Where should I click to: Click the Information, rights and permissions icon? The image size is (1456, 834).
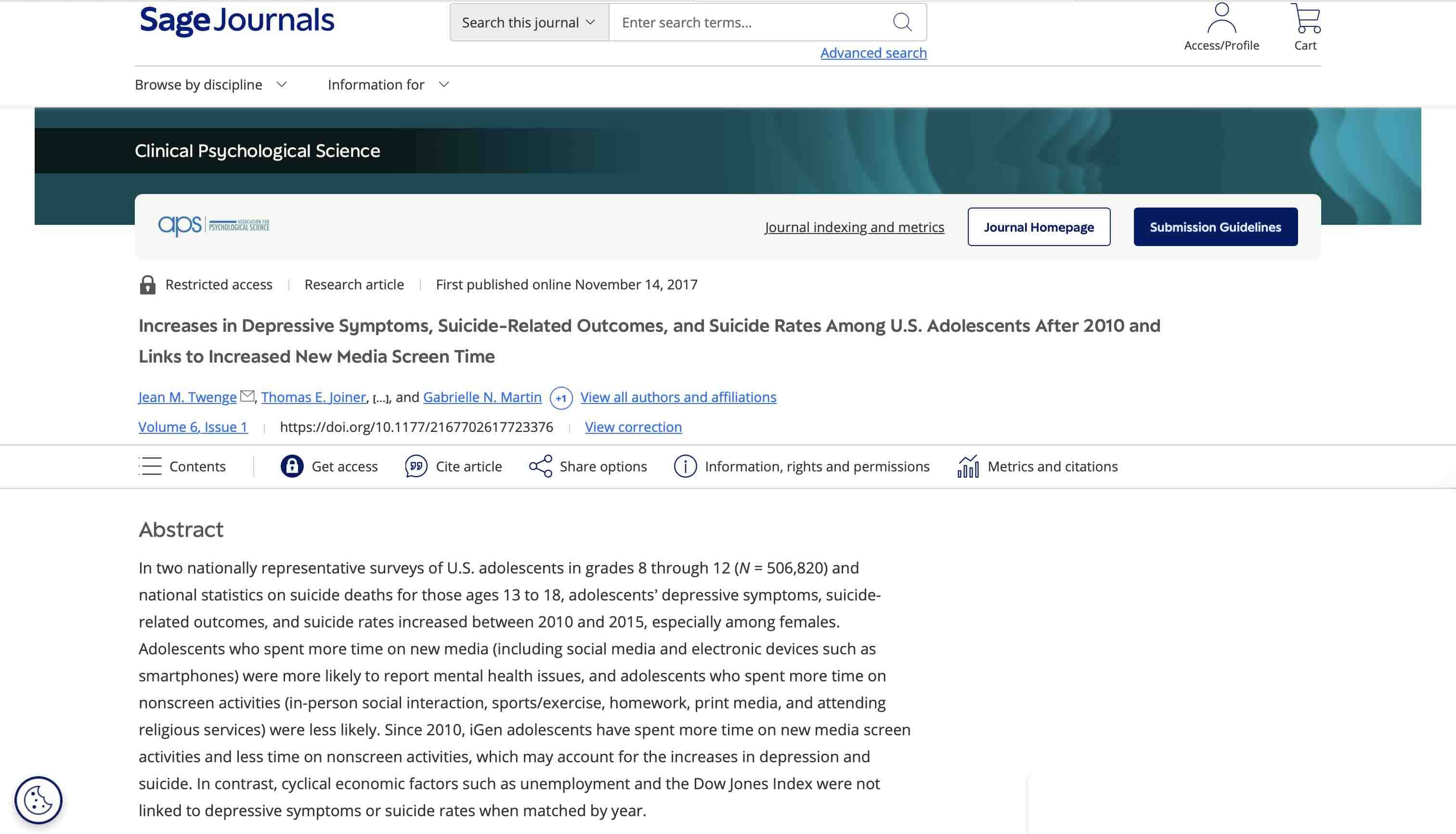point(685,466)
